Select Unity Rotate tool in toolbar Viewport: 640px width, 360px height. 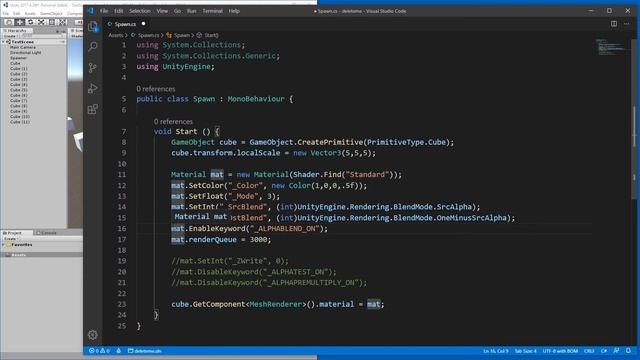click(x=30, y=22)
